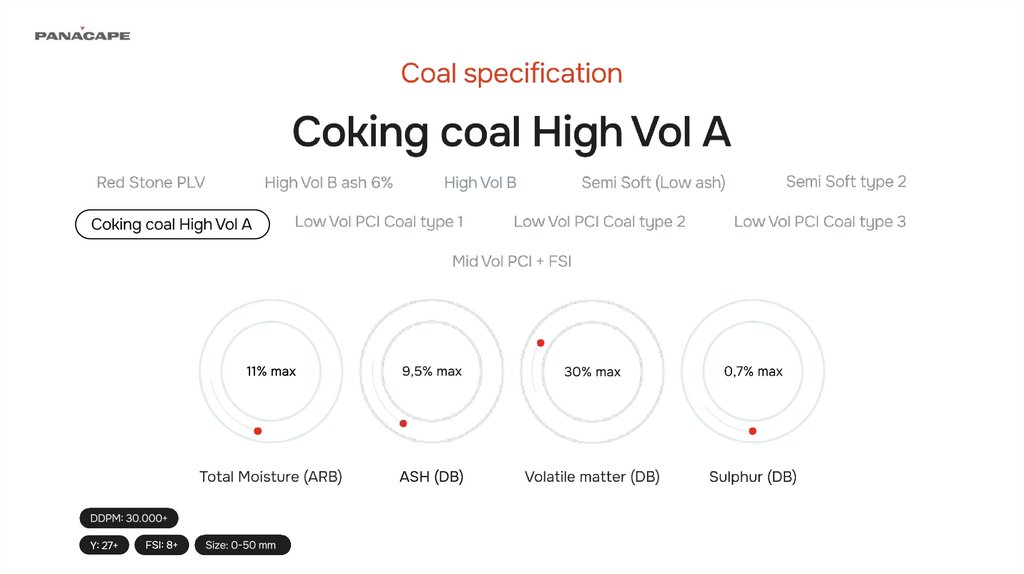Click the ASH 9,5% max gauge
Viewport: 1024px width, 574px height.
pos(432,371)
